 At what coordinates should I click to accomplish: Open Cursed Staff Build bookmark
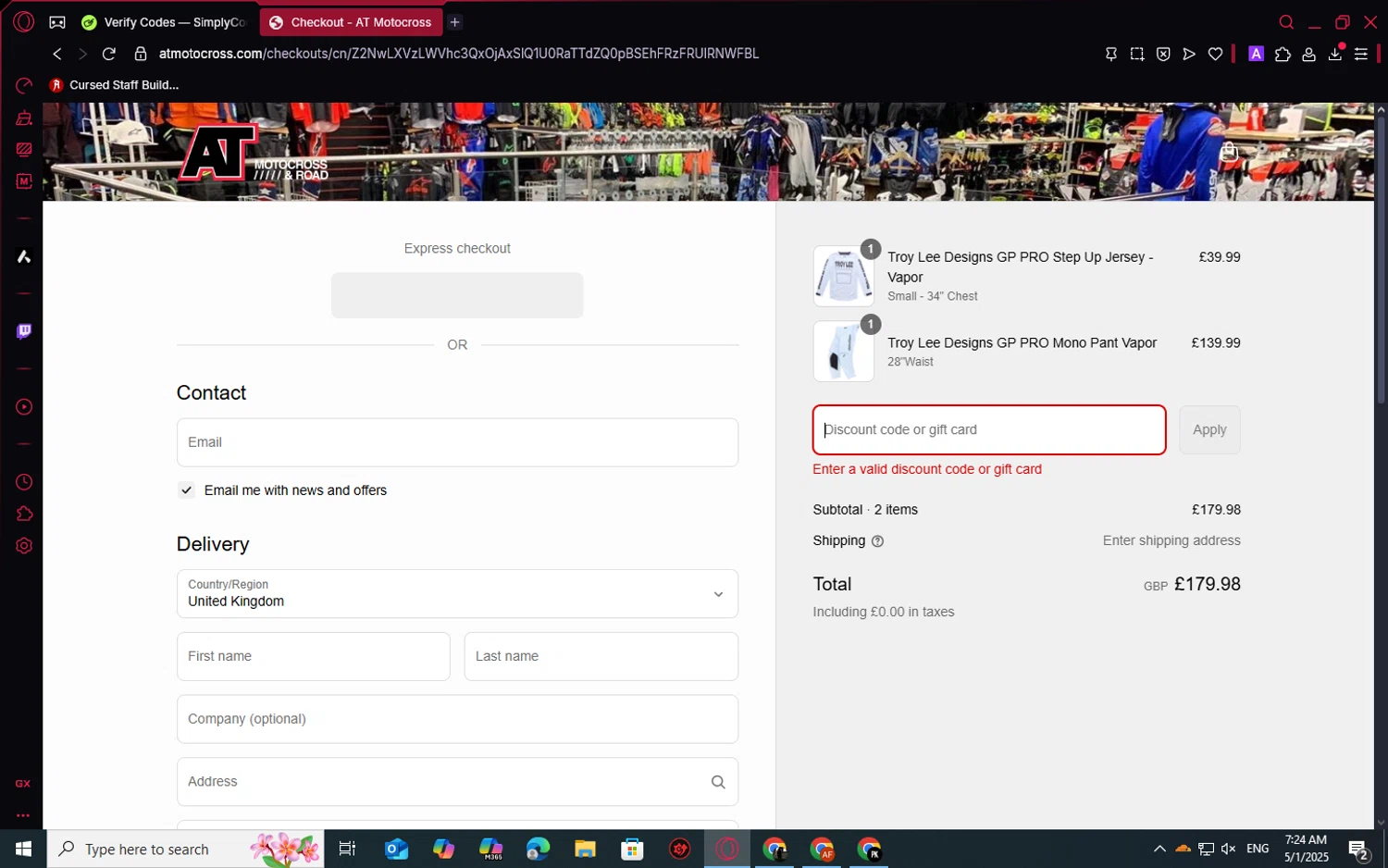[x=115, y=85]
